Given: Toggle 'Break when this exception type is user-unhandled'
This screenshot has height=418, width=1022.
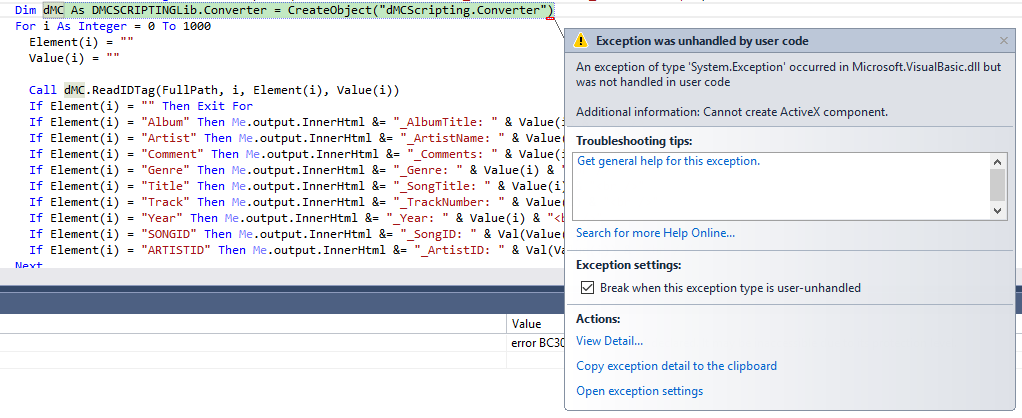Looking at the screenshot, I should coord(588,288).
